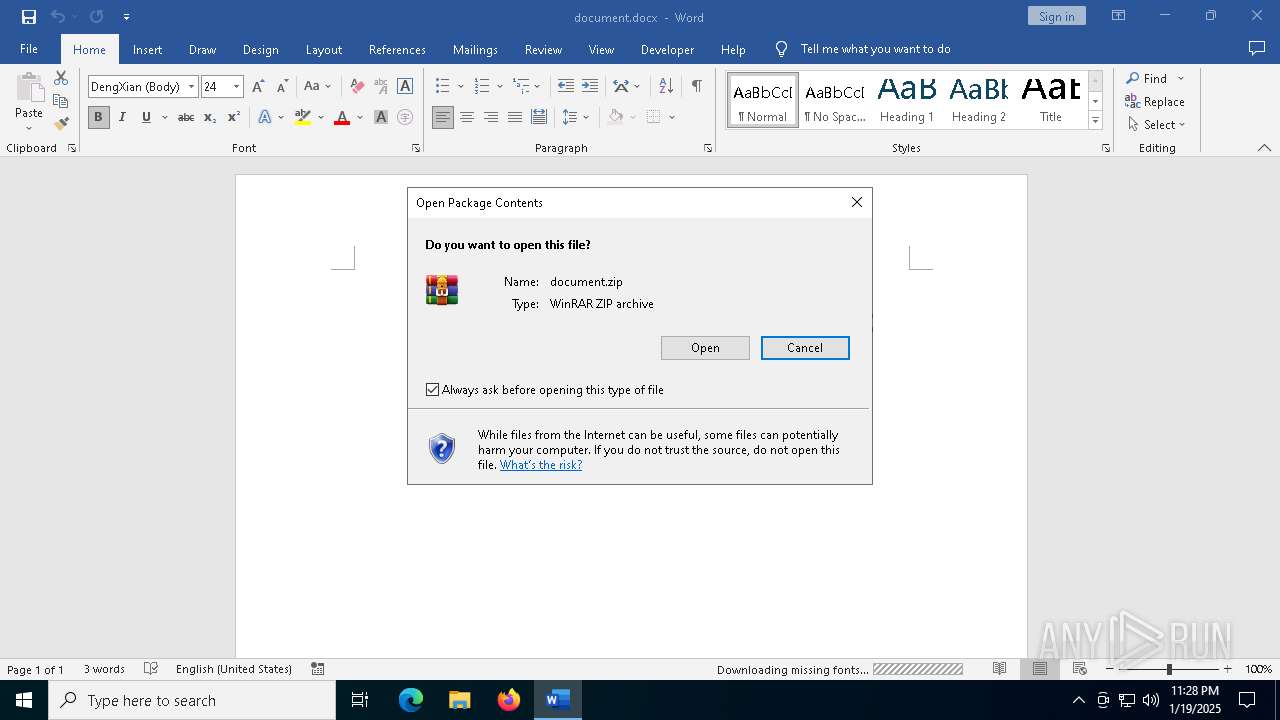Toggle Print Layout view

pyautogui.click(x=1039, y=669)
